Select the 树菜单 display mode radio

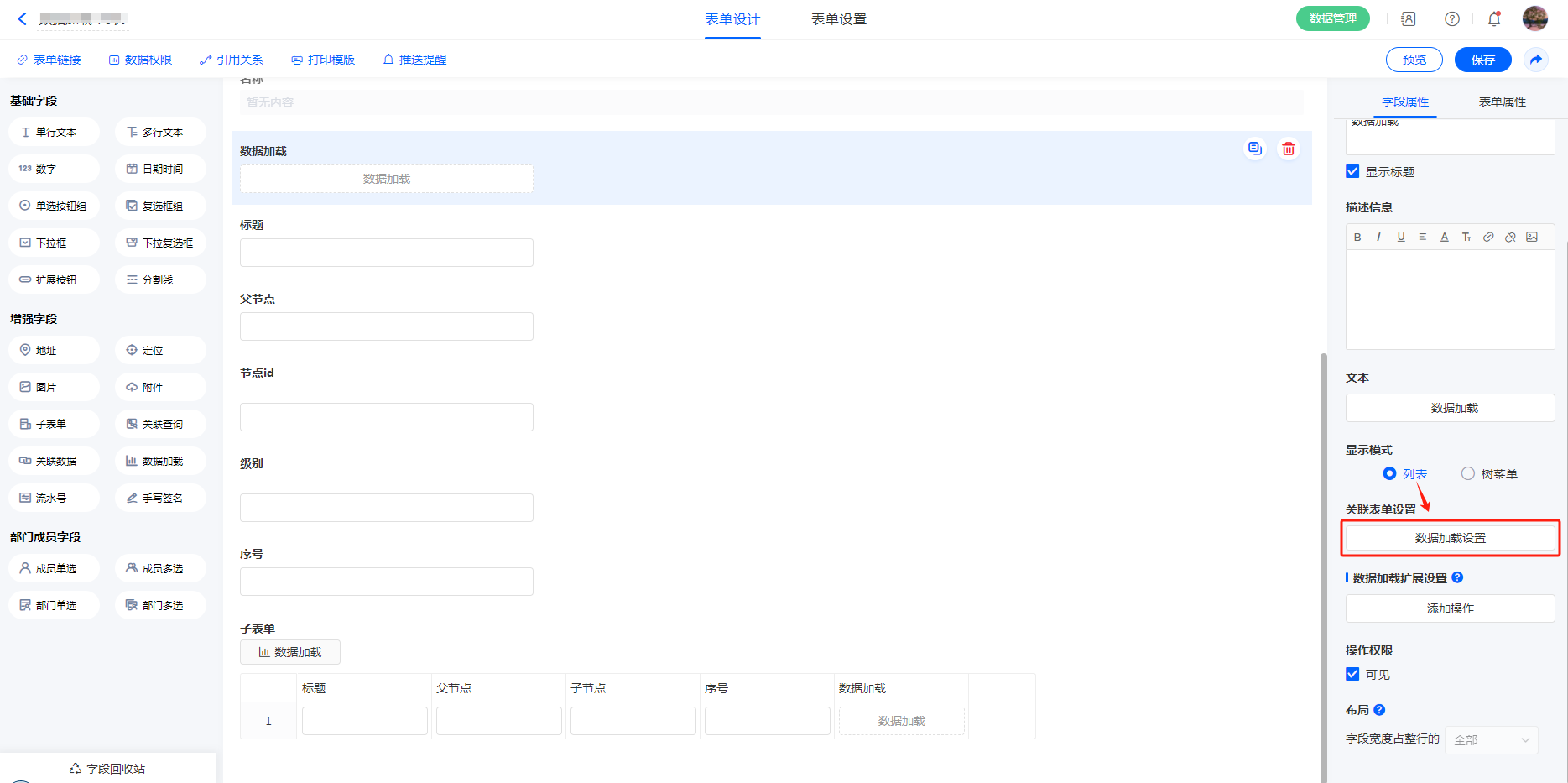click(1467, 473)
